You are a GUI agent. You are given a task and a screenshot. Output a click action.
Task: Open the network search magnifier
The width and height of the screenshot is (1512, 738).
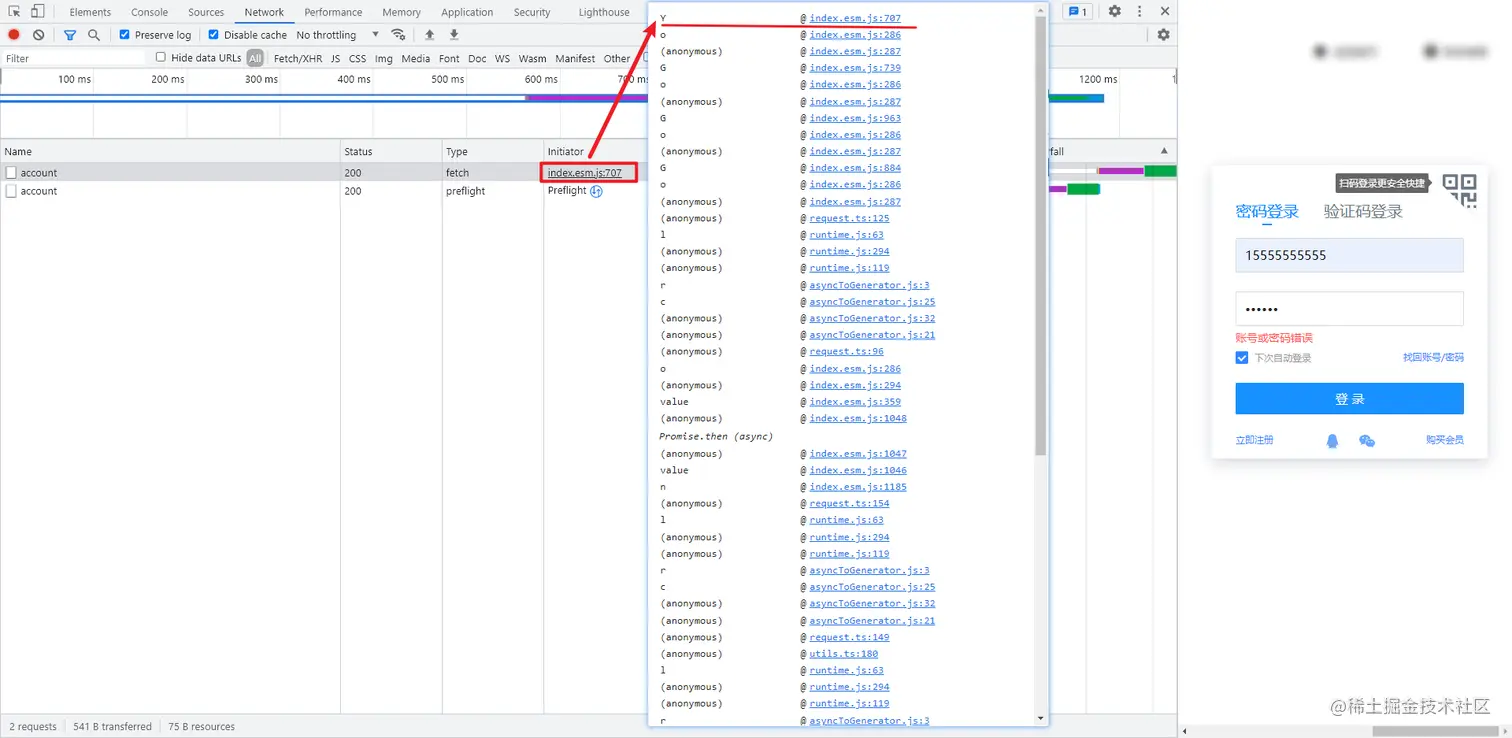coord(94,35)
